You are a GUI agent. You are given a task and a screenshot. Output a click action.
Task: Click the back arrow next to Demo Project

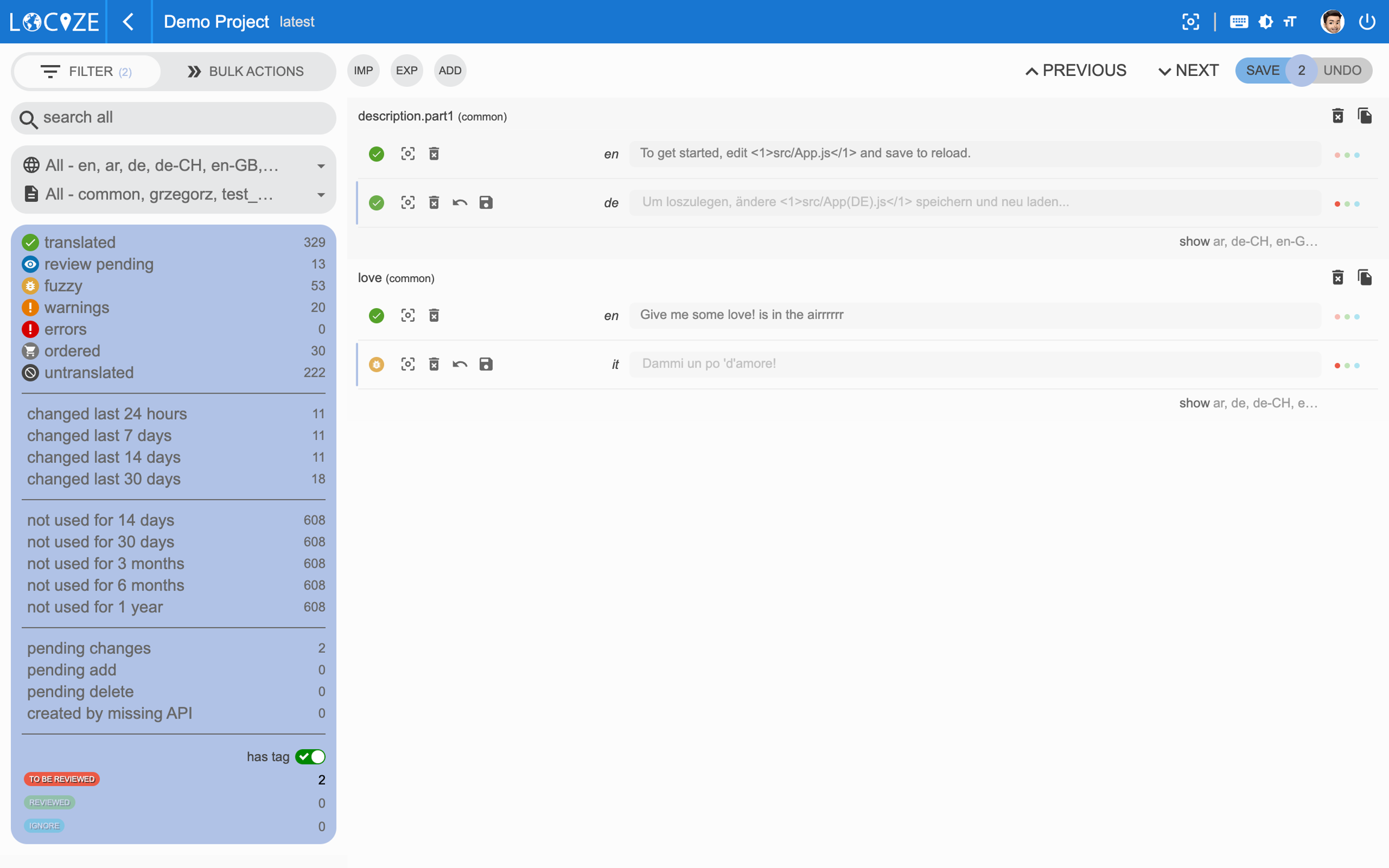point(128,22)
